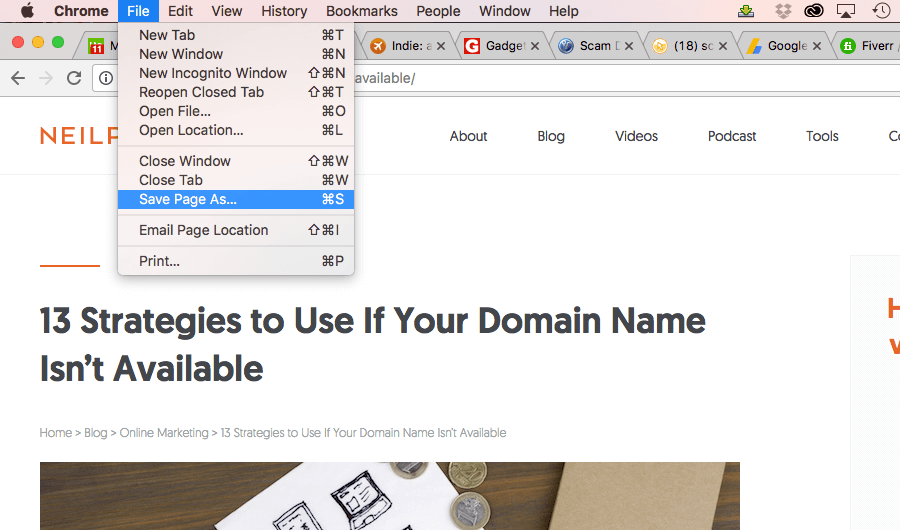900x530 pixels.
Task: Open the Bookmarks menu
Action: pyautogui.click(x=362, y=11)
